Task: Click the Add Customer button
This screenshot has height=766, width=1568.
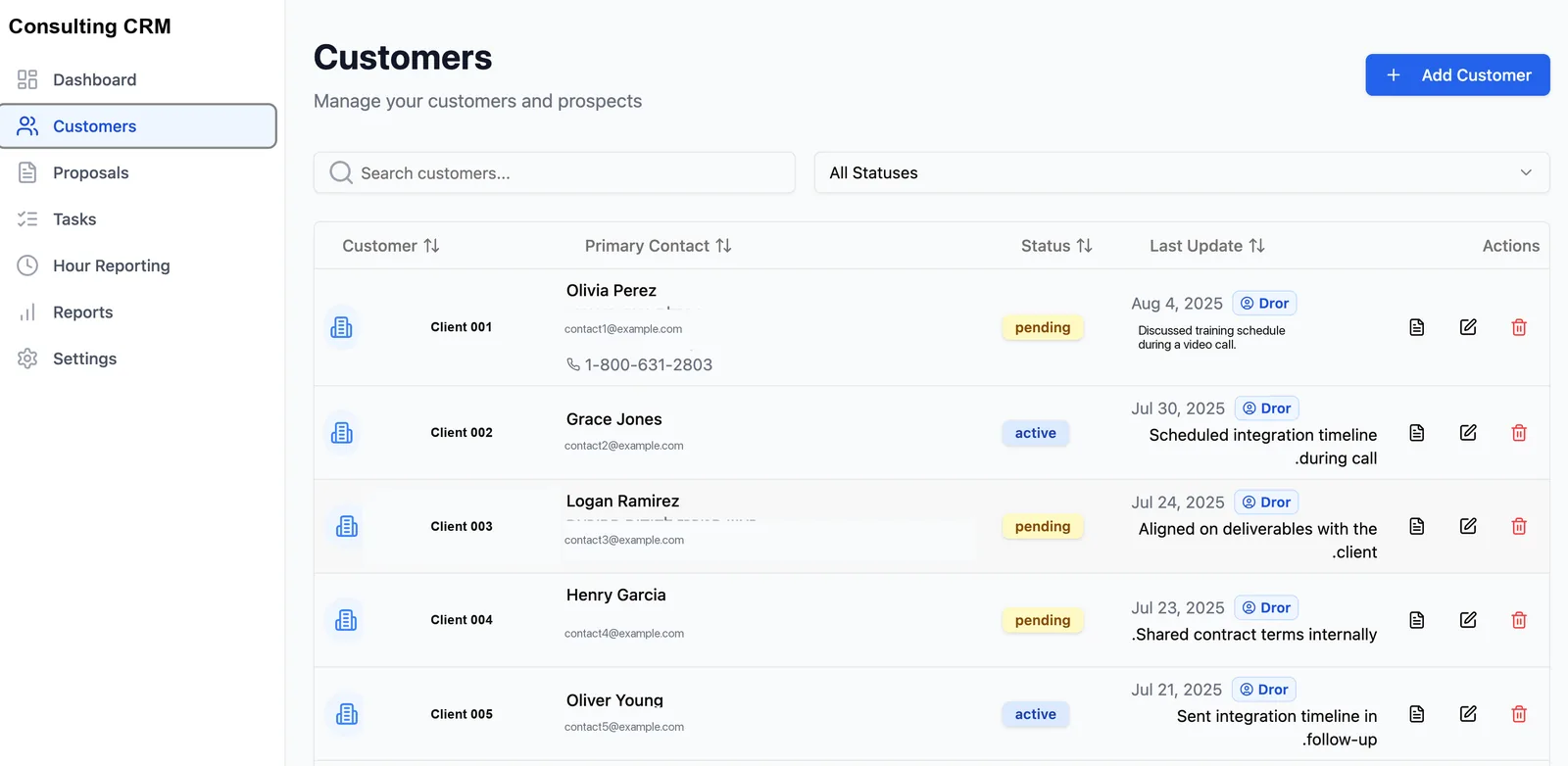Action: tap(1457, 74)
